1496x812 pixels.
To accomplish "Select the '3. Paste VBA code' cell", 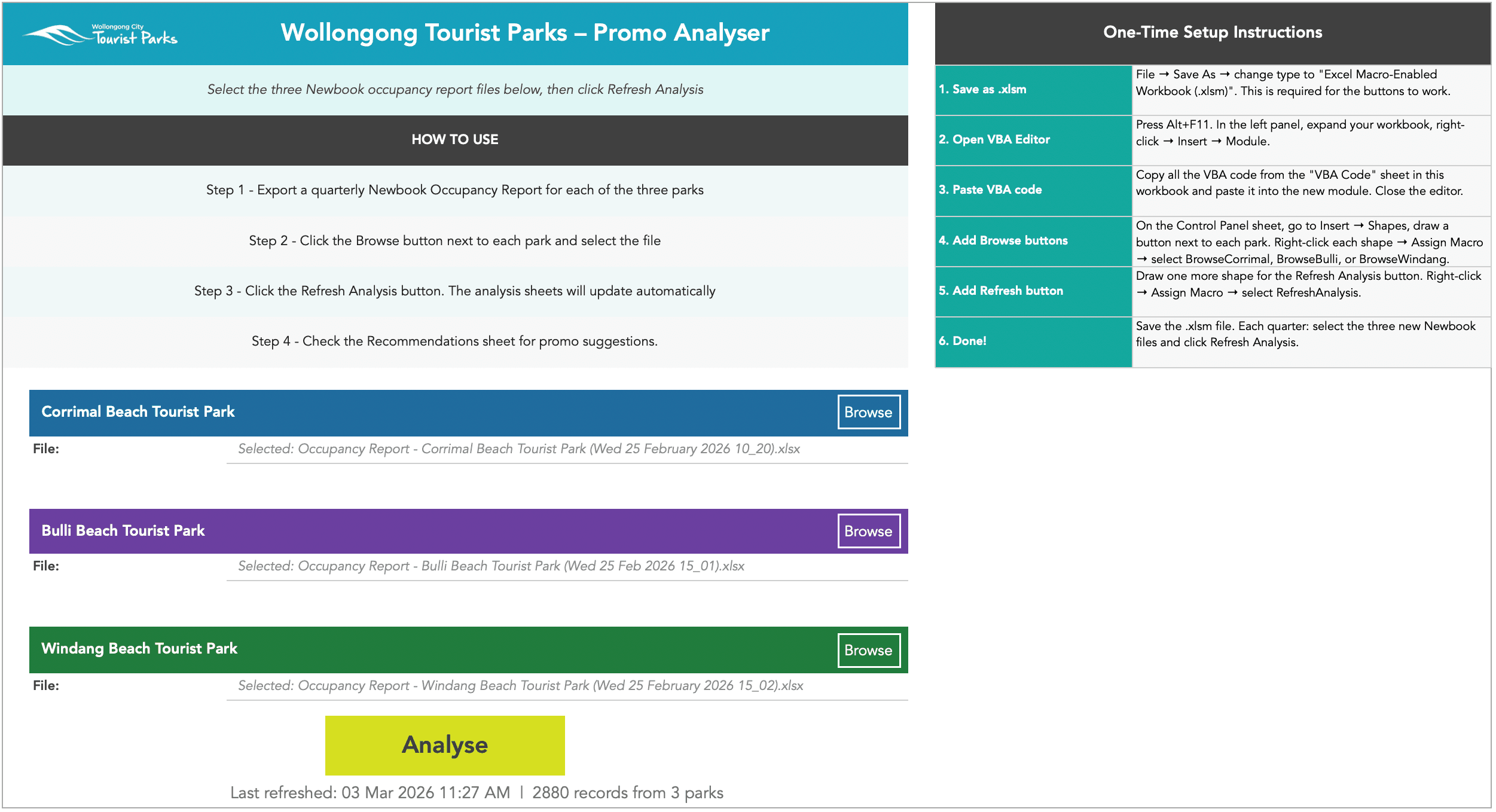I will click(x=1033, y=190).
